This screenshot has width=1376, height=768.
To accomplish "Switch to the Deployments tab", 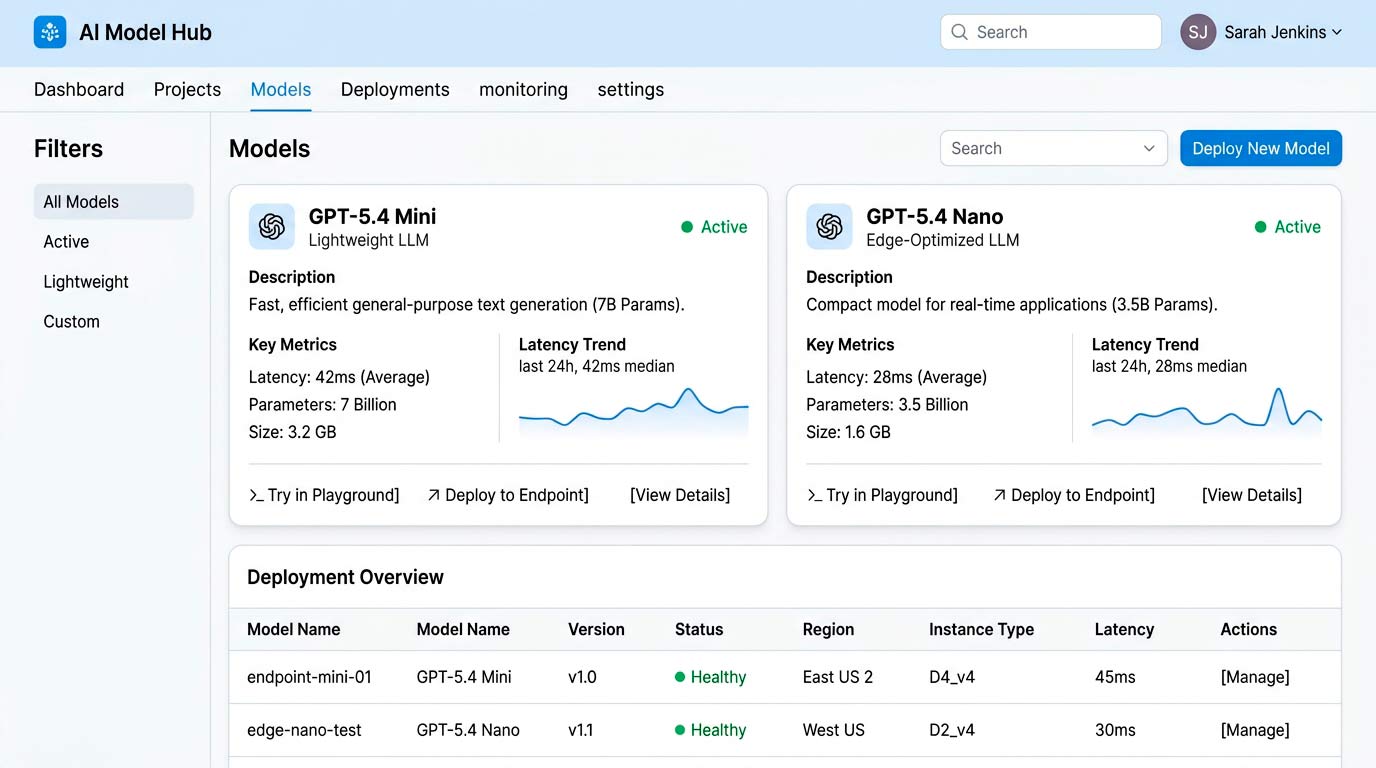I will 394,89.
